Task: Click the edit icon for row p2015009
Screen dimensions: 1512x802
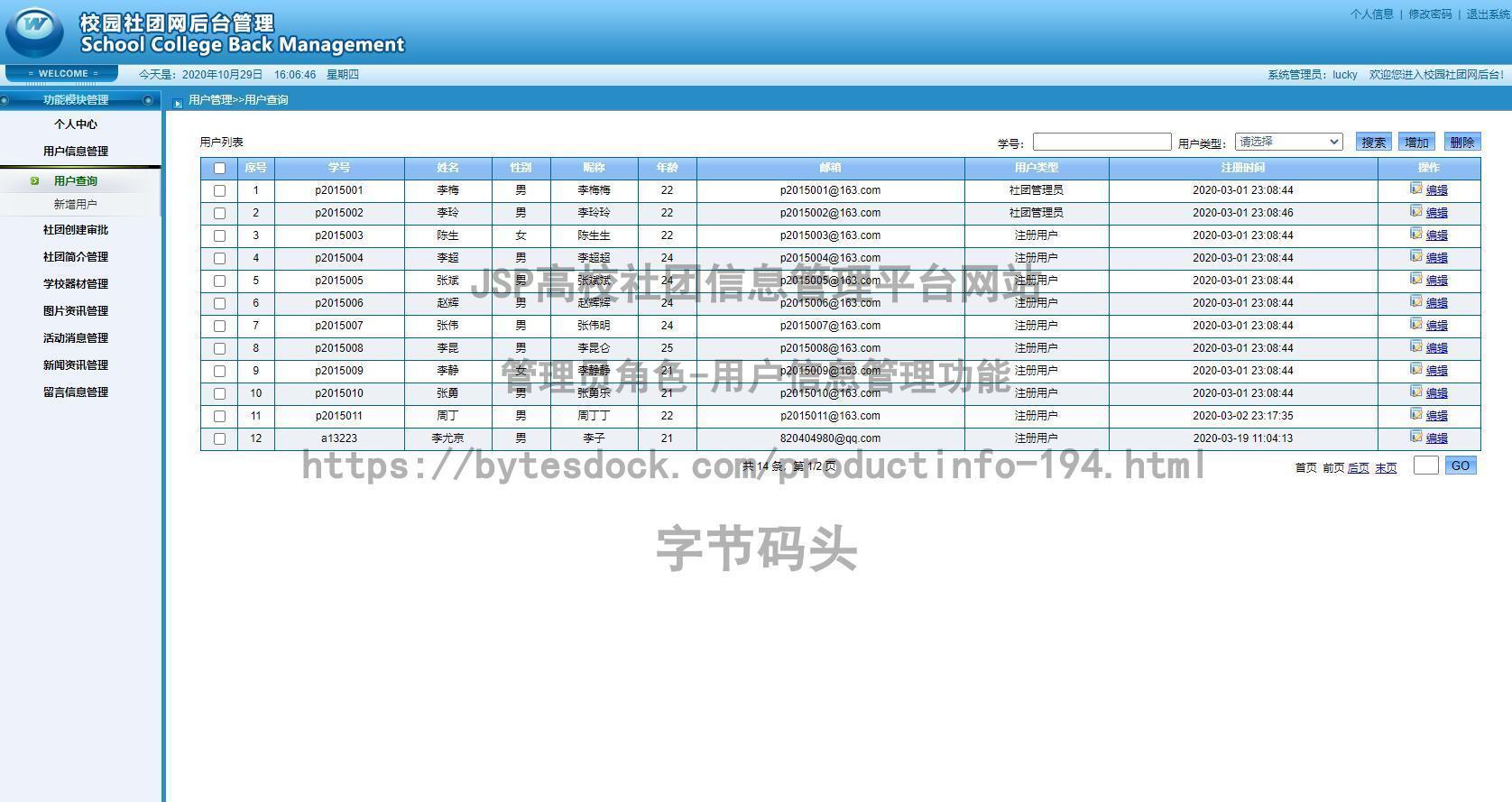Action: pos(1415,369)
